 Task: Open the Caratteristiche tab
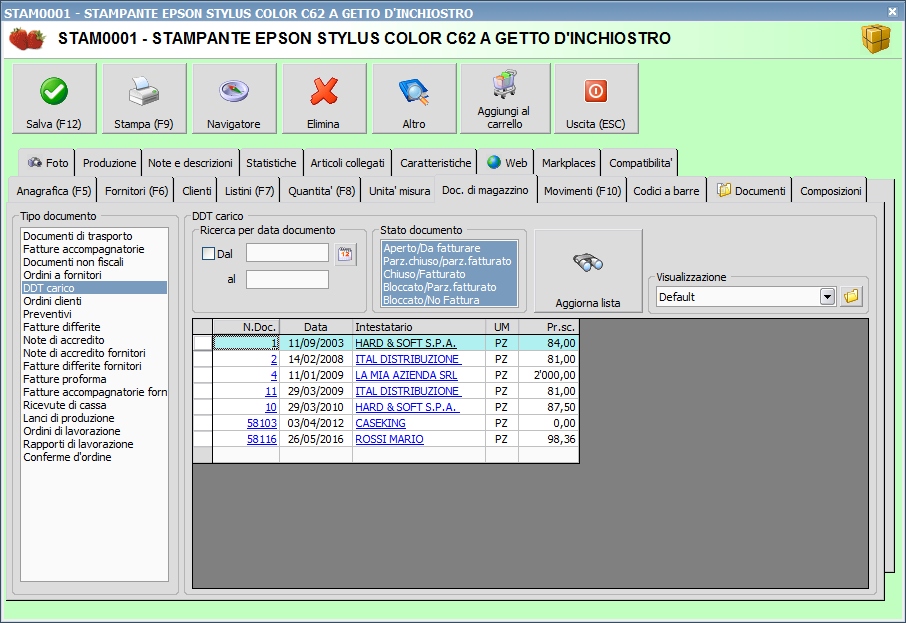click(436, 163)
